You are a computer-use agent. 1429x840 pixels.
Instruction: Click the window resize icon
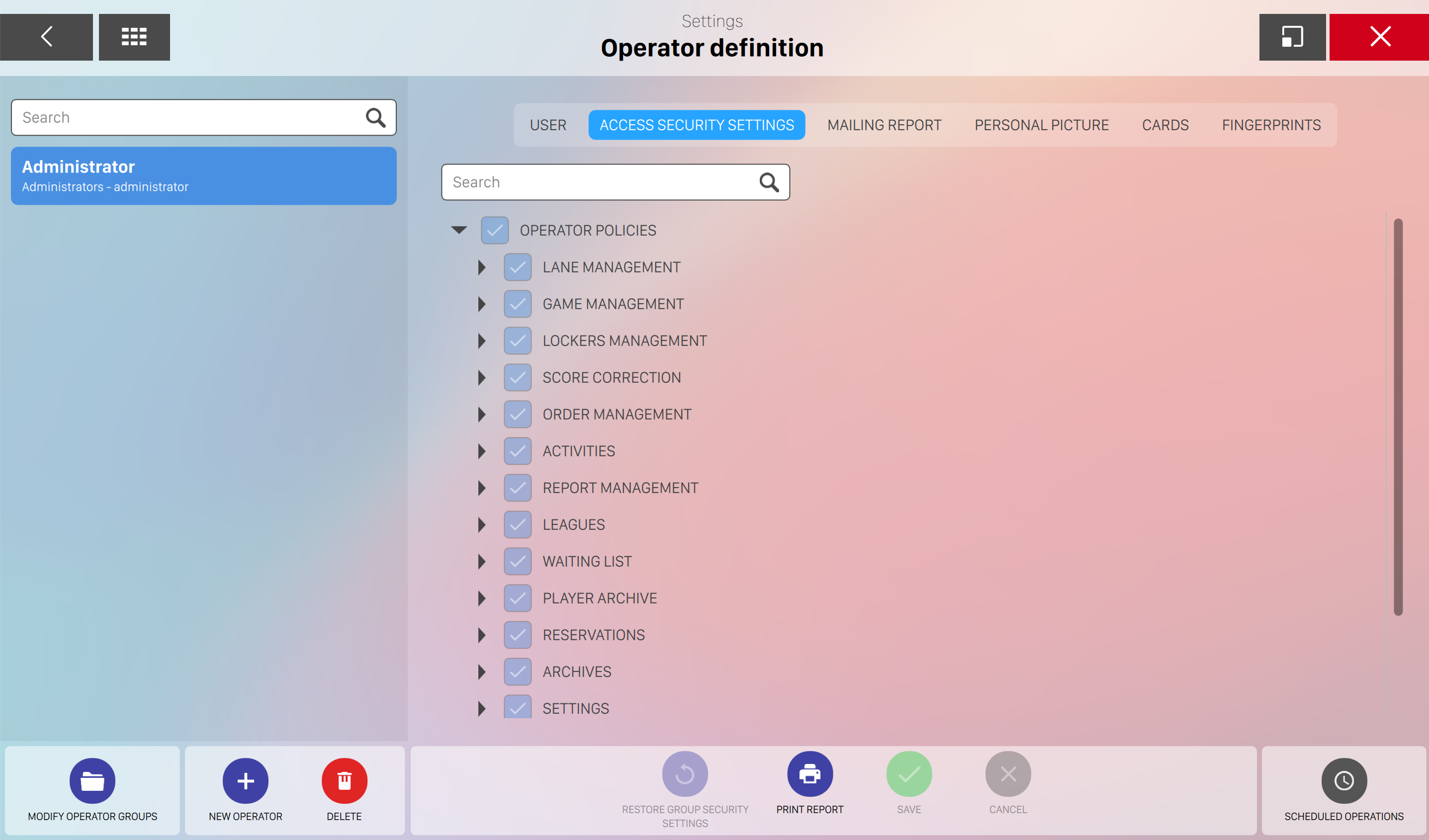1292,37
